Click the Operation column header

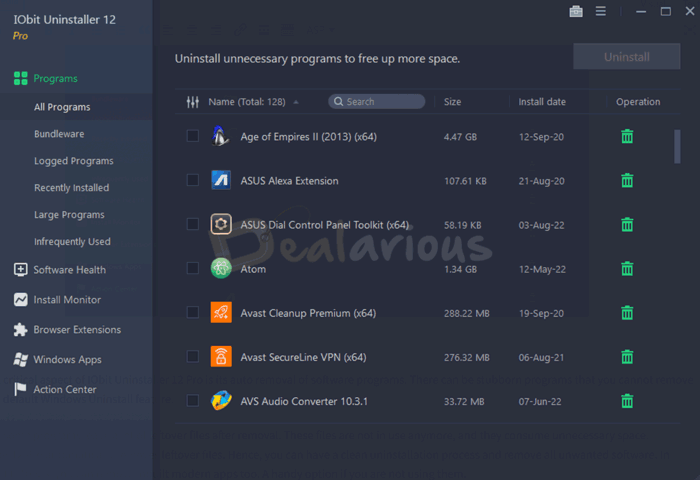point(638,102)
